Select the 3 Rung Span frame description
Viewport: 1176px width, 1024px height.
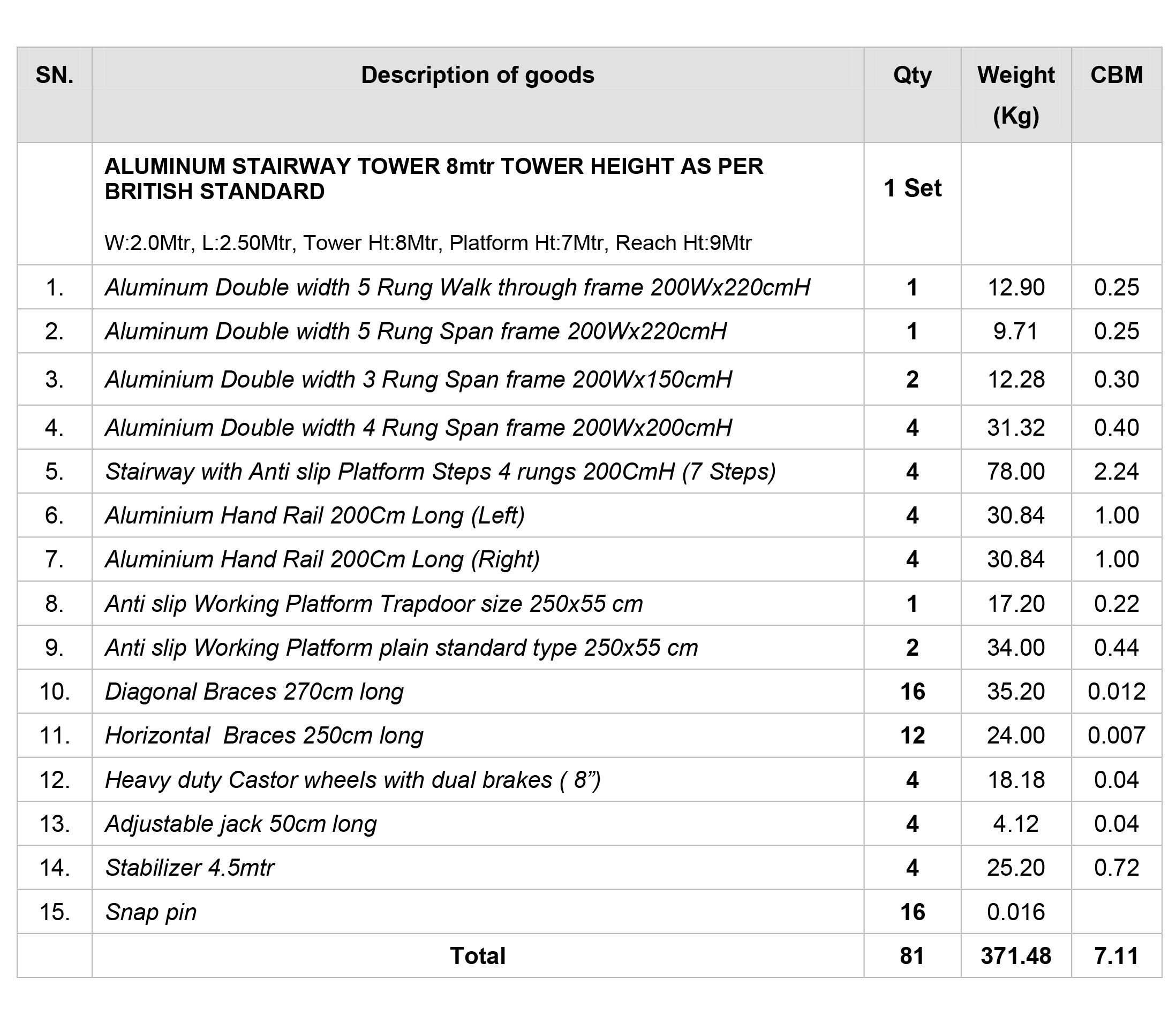click(x=418, y=380)
